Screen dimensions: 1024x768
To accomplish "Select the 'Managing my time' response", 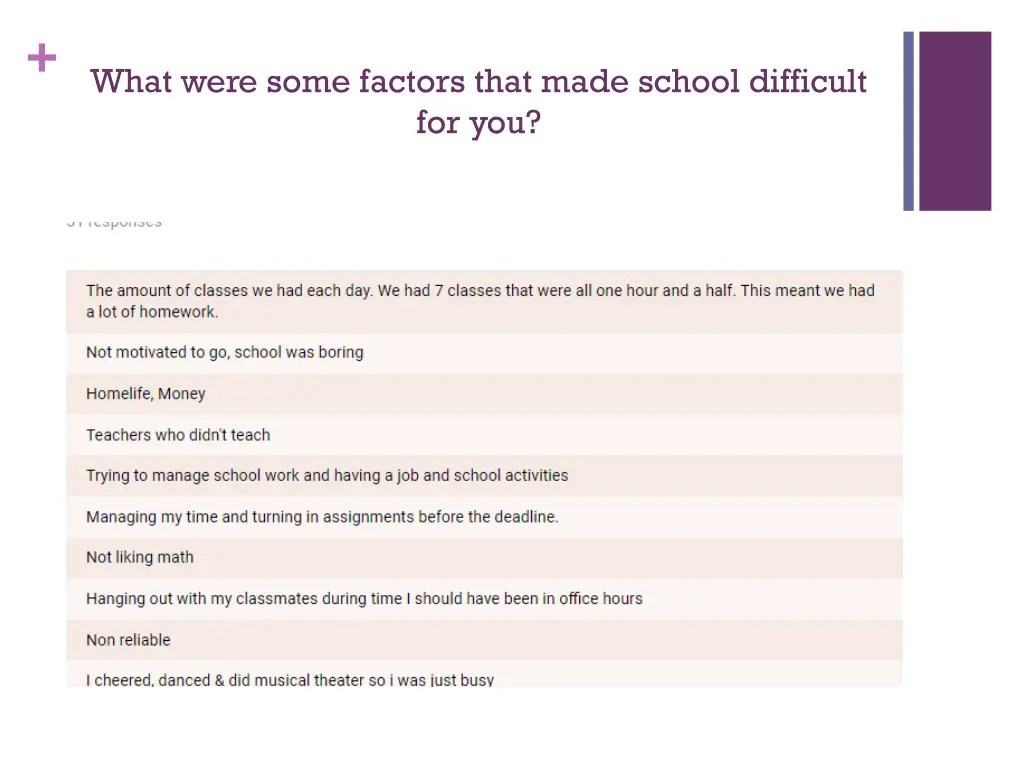I will tap(484, 517).
